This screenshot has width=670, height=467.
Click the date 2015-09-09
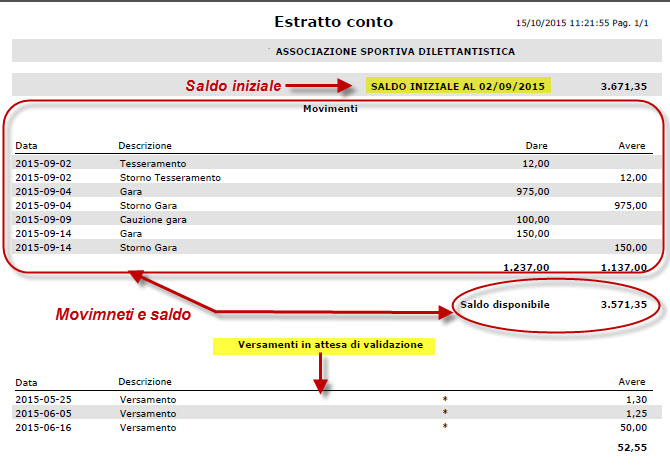coord(43,220)
